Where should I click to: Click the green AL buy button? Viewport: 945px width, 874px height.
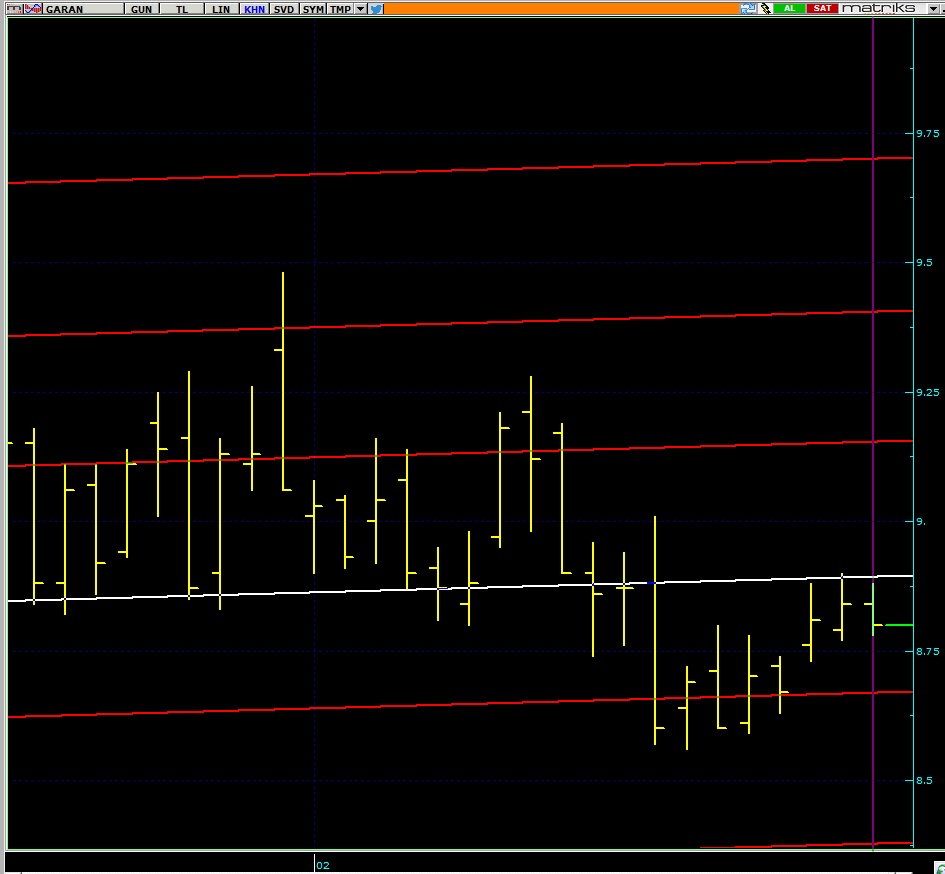tap(790, 8)
